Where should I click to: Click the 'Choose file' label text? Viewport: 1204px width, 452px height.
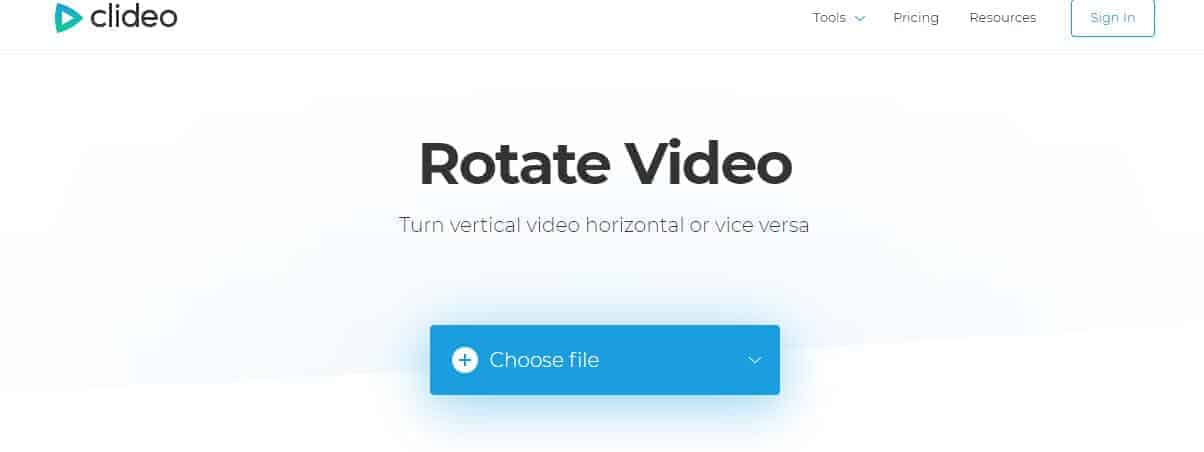544,360
